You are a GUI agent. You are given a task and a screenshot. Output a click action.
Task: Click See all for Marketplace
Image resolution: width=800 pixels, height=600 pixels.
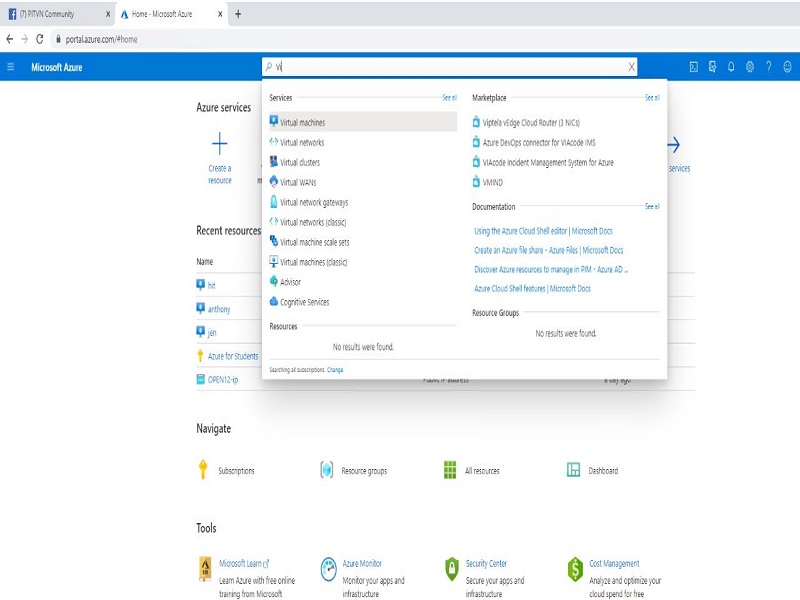[652, 97]
